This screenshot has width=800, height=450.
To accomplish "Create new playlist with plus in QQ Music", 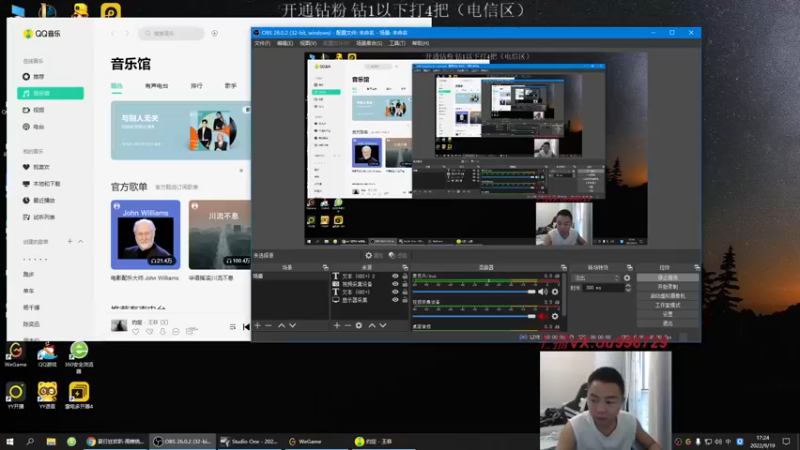I will point(70,241).
